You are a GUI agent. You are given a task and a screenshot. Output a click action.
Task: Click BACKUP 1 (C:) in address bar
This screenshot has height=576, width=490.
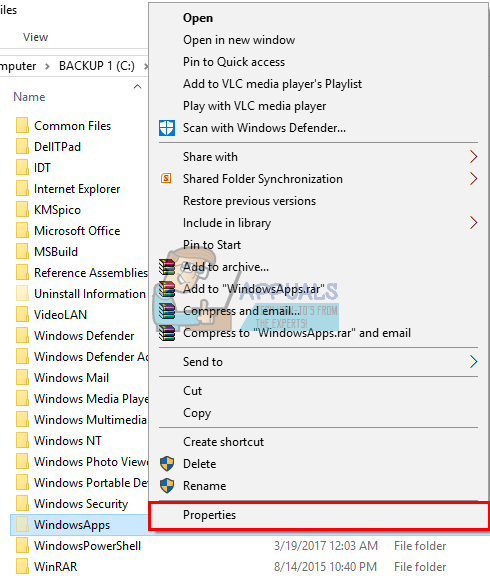point(97,66)
